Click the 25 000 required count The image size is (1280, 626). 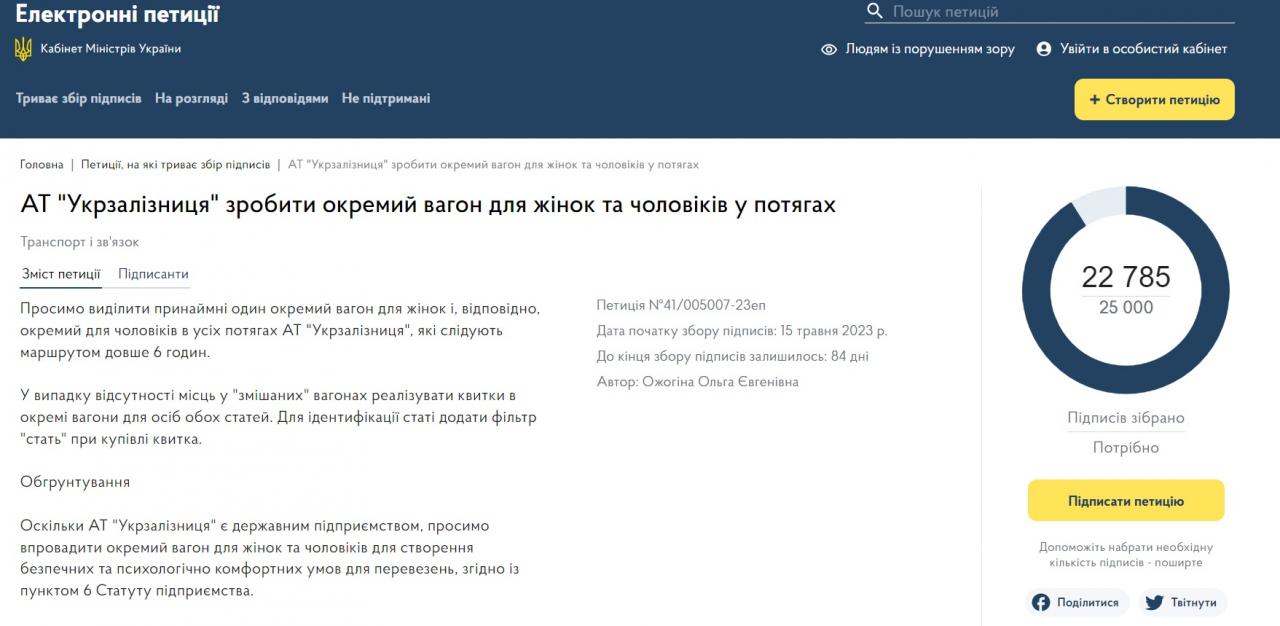click(x=1126, y=308)
